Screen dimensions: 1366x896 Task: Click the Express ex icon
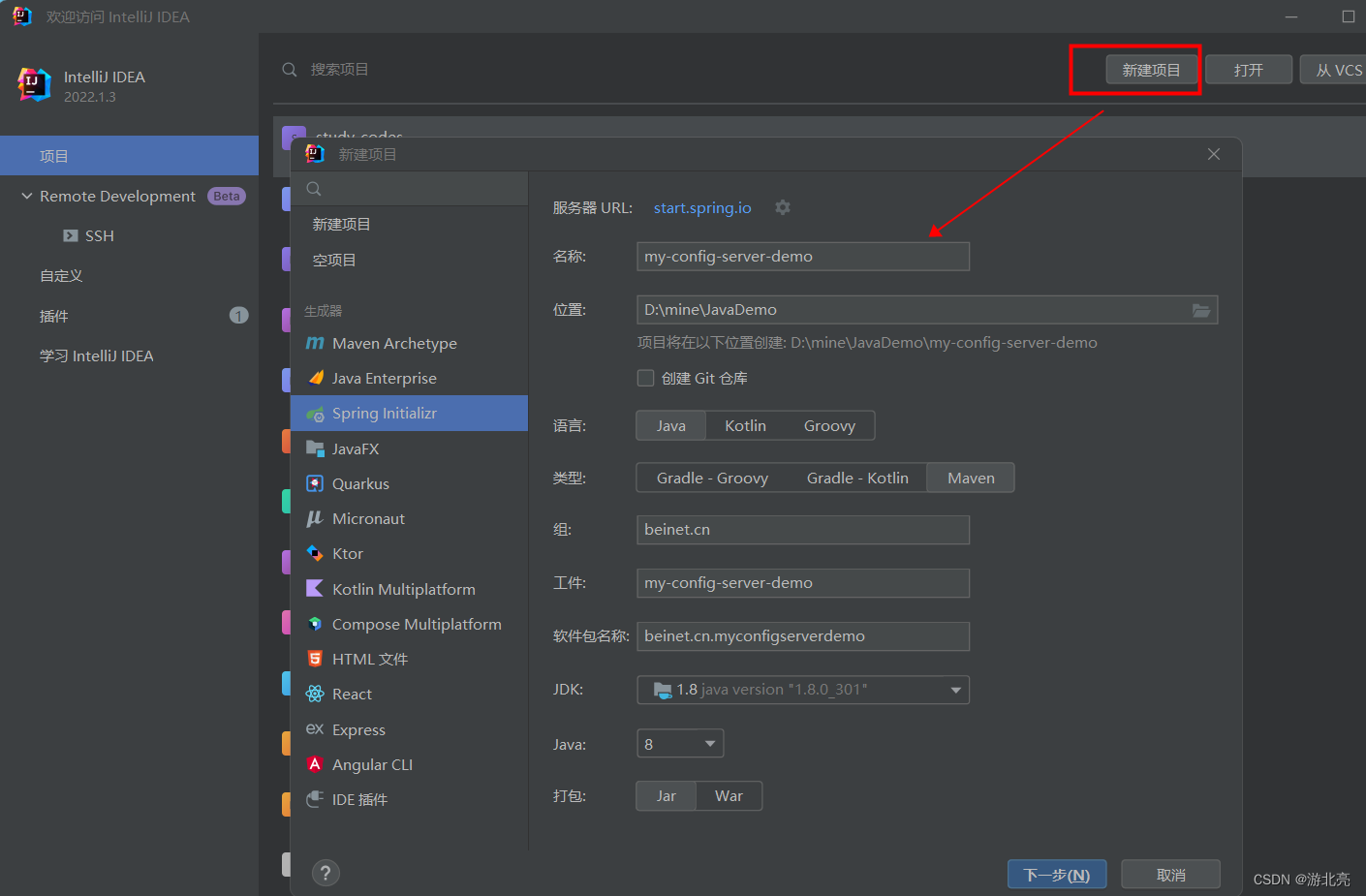[315, 729]
